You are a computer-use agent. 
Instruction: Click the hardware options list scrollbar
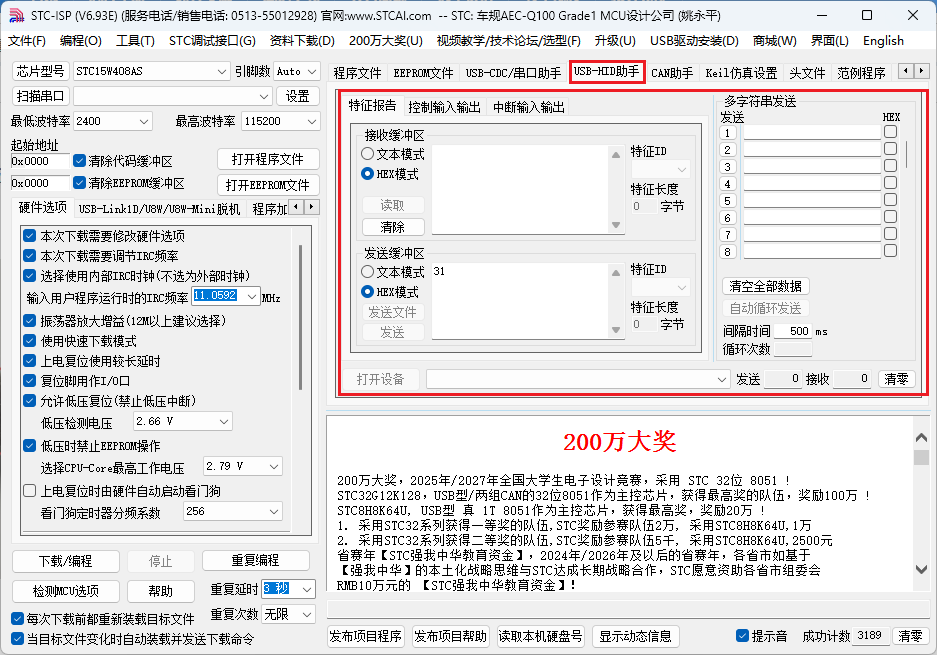tap(300, 317)
